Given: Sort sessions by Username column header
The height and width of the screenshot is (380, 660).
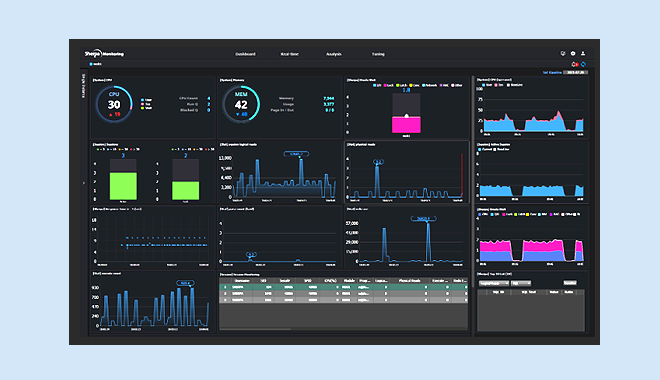Looking at the screenshot, I should tap(242, 281).
